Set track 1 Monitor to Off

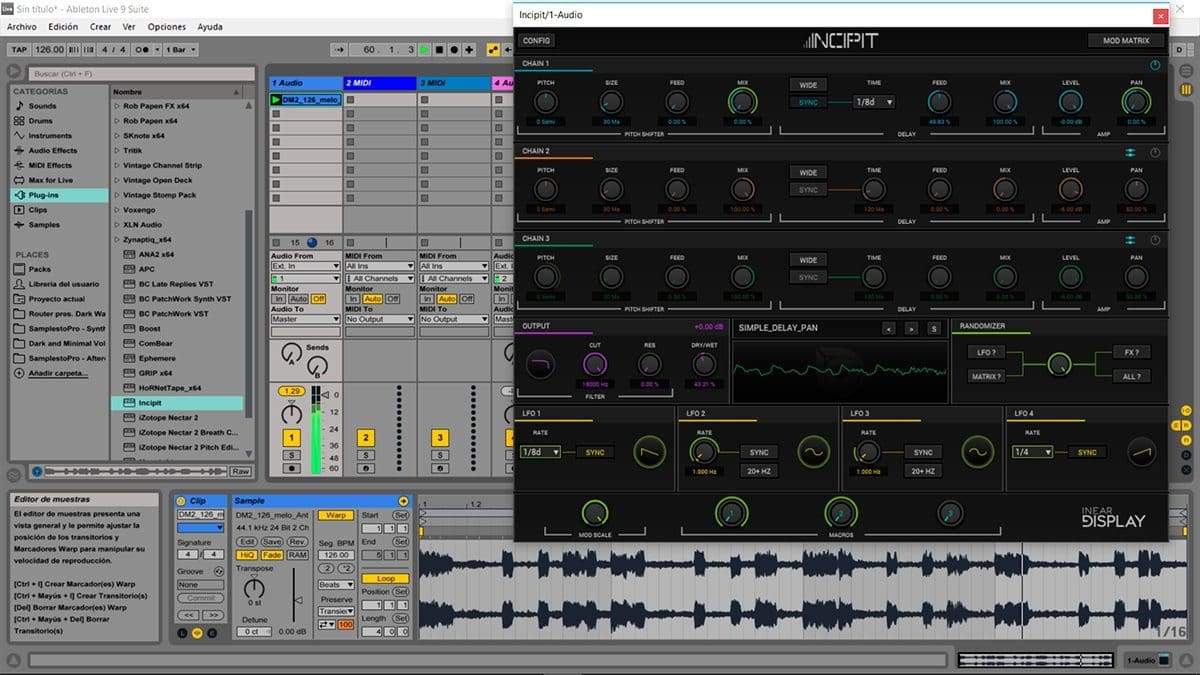click(x=318, y=299)
